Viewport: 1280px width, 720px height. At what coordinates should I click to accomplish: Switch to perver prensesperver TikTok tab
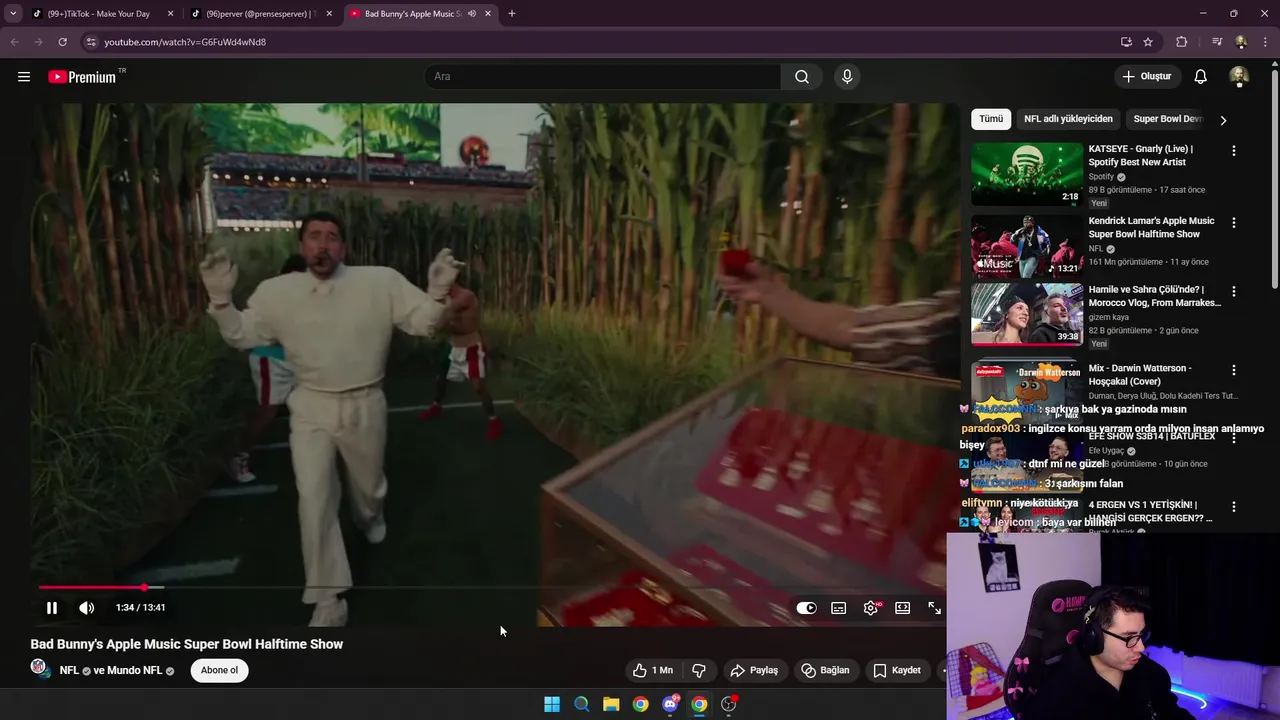pyautogui.click(x=260, y=14)
